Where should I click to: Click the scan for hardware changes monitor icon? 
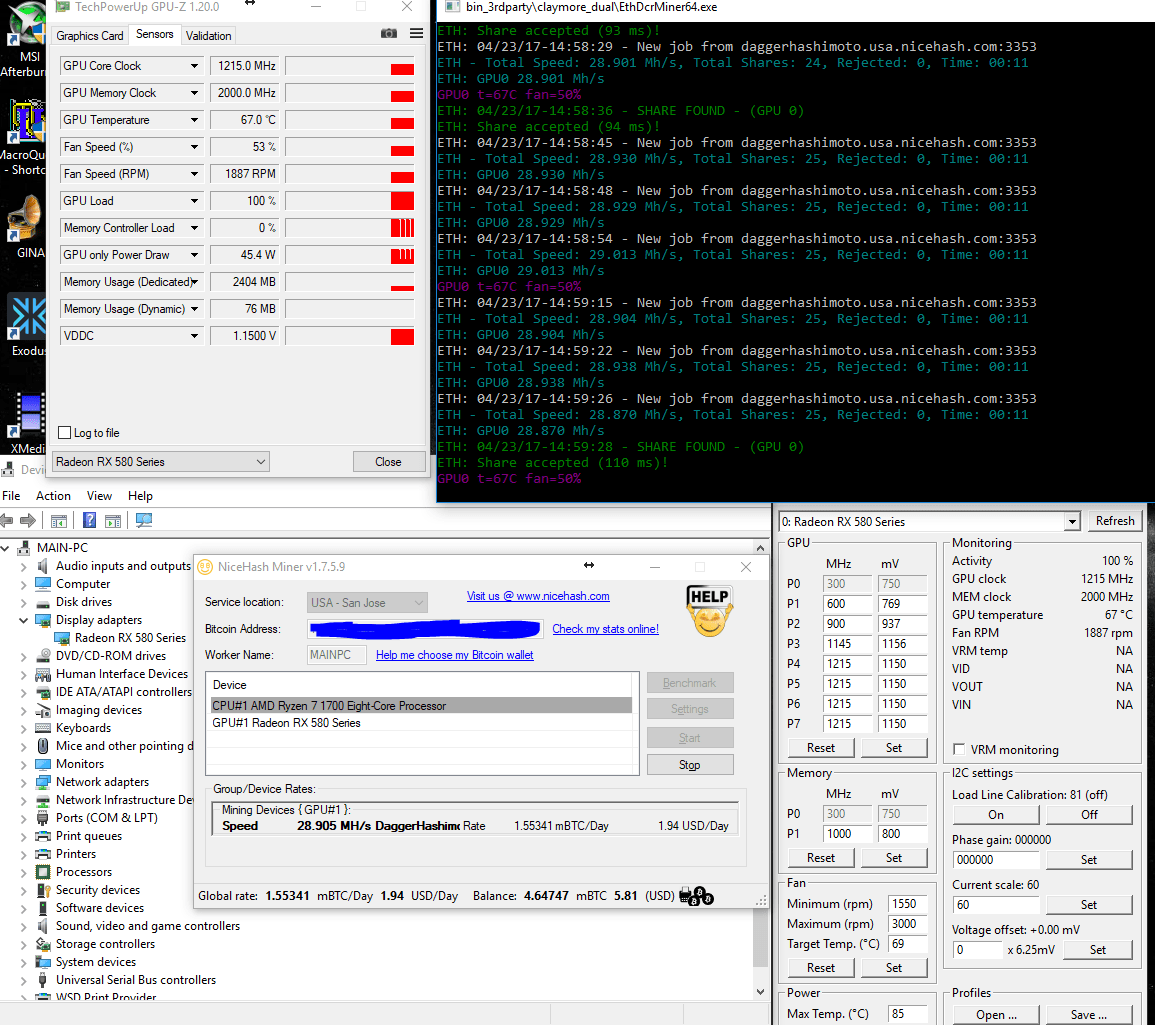(144, 521)
